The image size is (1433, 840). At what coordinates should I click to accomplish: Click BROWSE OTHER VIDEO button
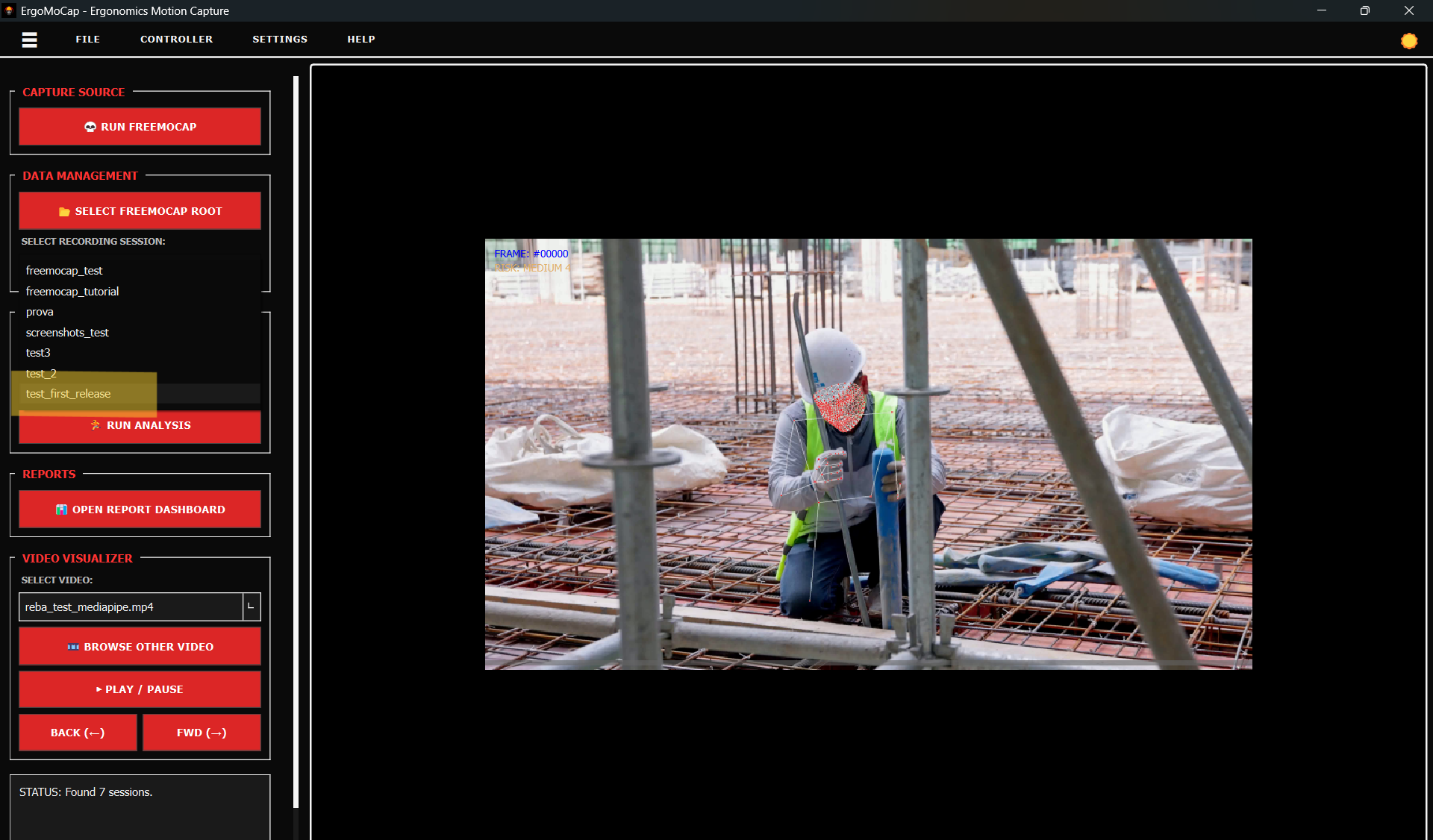140,647
